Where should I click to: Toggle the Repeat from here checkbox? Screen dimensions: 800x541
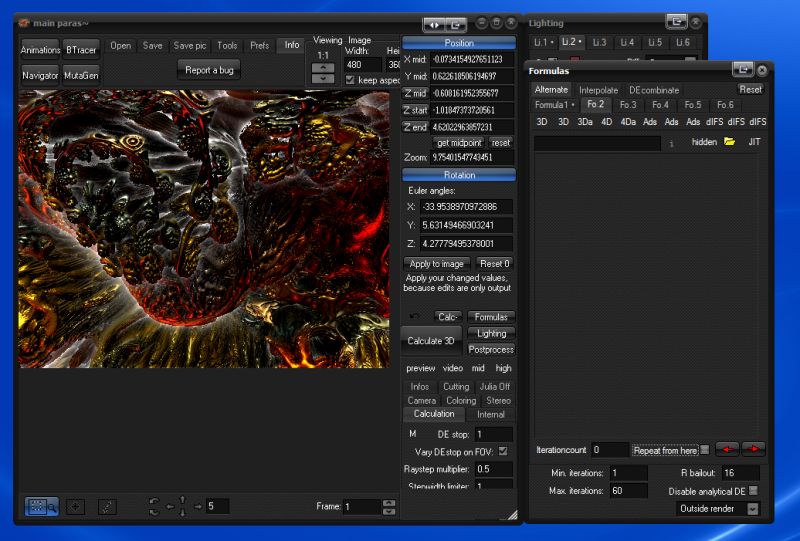tap(705, 450)
